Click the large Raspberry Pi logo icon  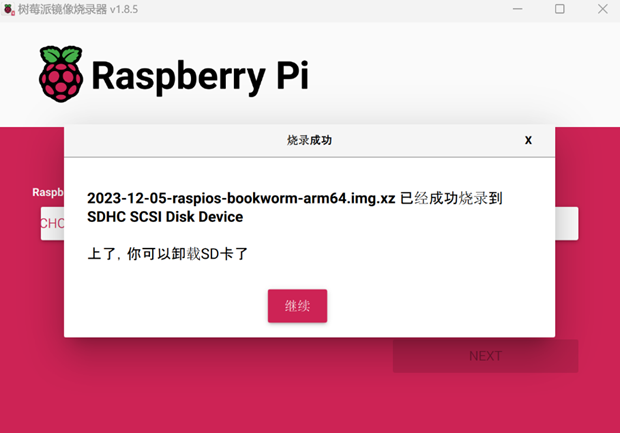pyautogui.click(x=61, y=73)
